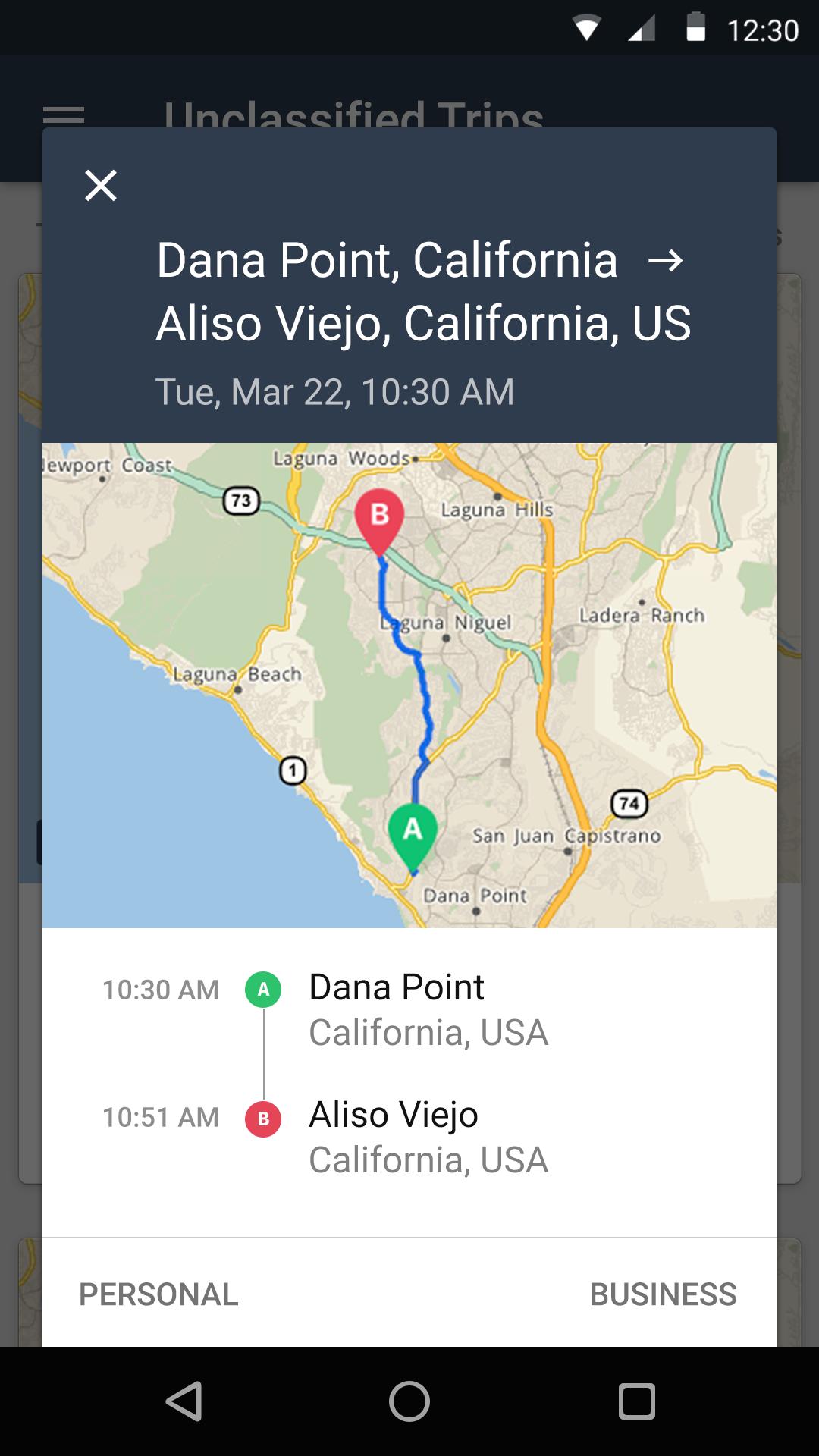Tap the green A origin map pin
Image resolution: width=819 pixels, height=1456 pixels.
(412, 833)
